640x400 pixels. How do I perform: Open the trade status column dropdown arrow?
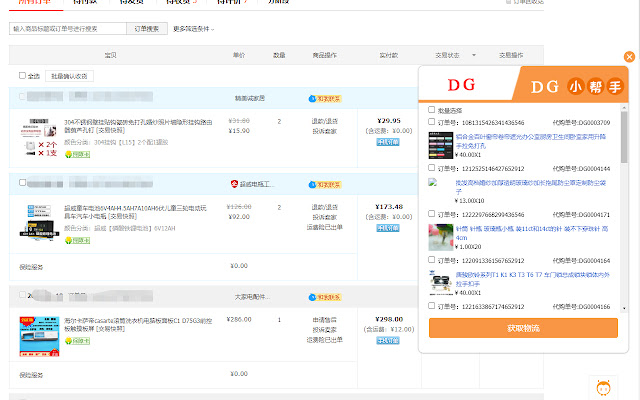tap(474, 55)
